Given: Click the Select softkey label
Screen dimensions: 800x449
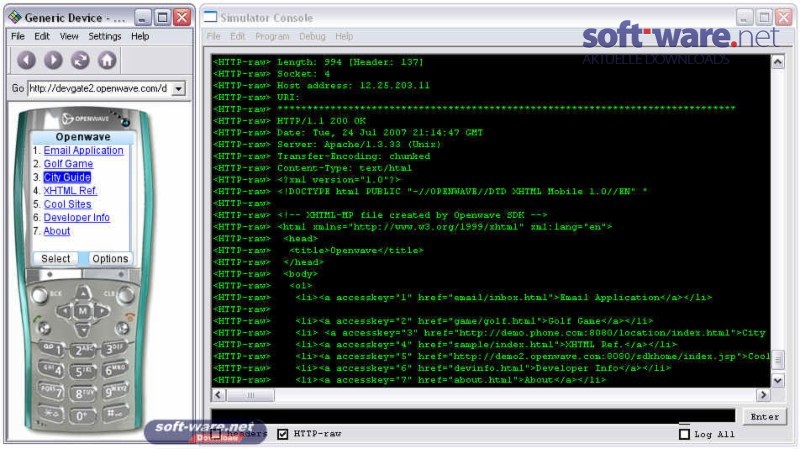Looking at the screenshot, I should coord(56,259).
